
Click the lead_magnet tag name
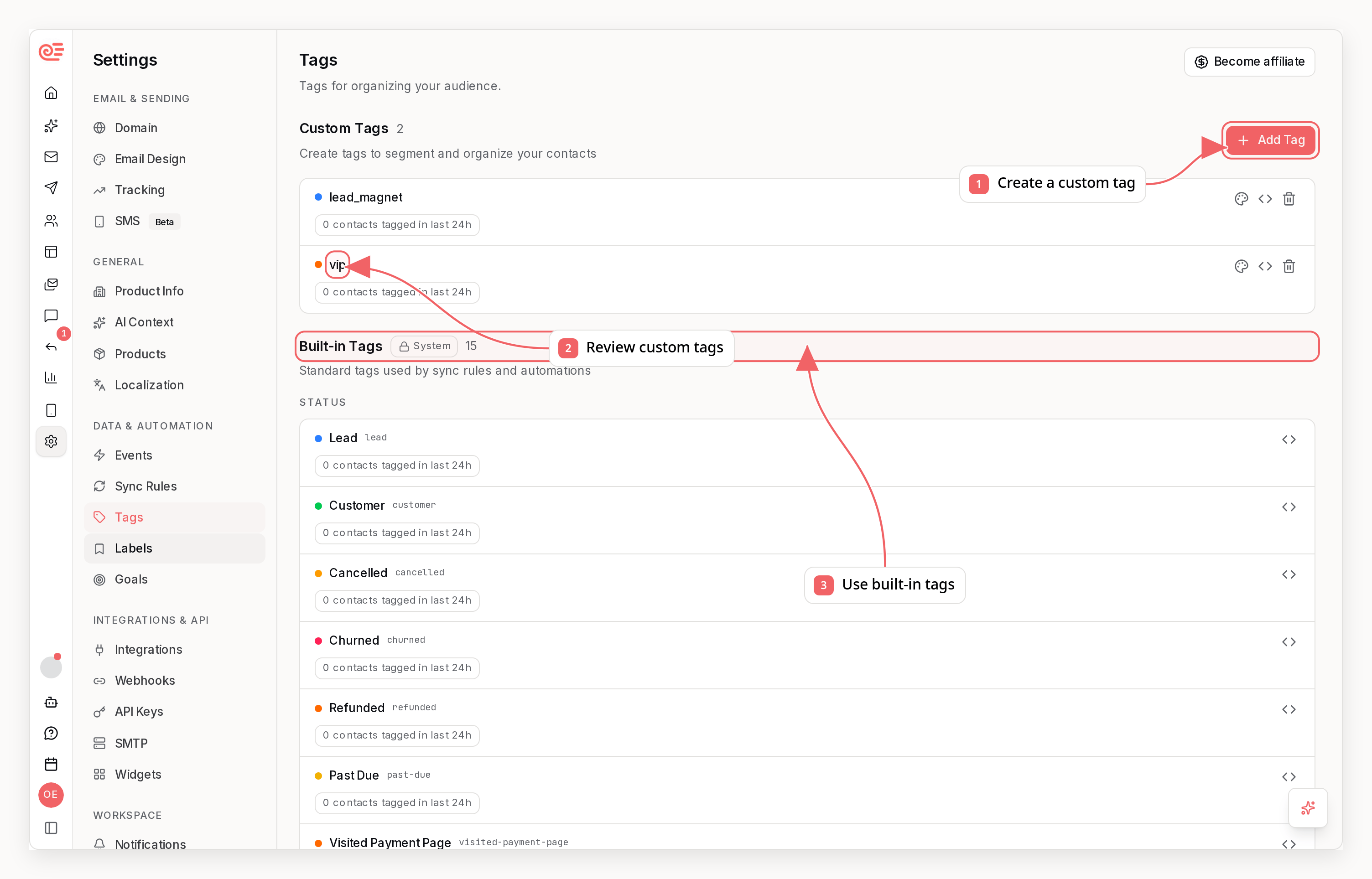[x=365, y=197]
